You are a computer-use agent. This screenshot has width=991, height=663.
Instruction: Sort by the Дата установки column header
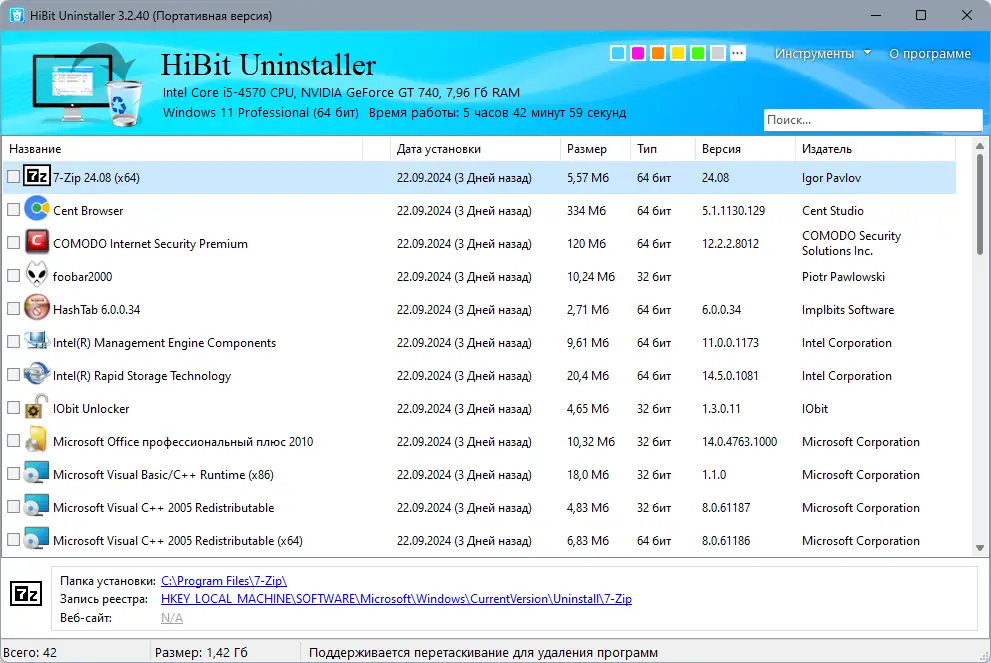475,149
